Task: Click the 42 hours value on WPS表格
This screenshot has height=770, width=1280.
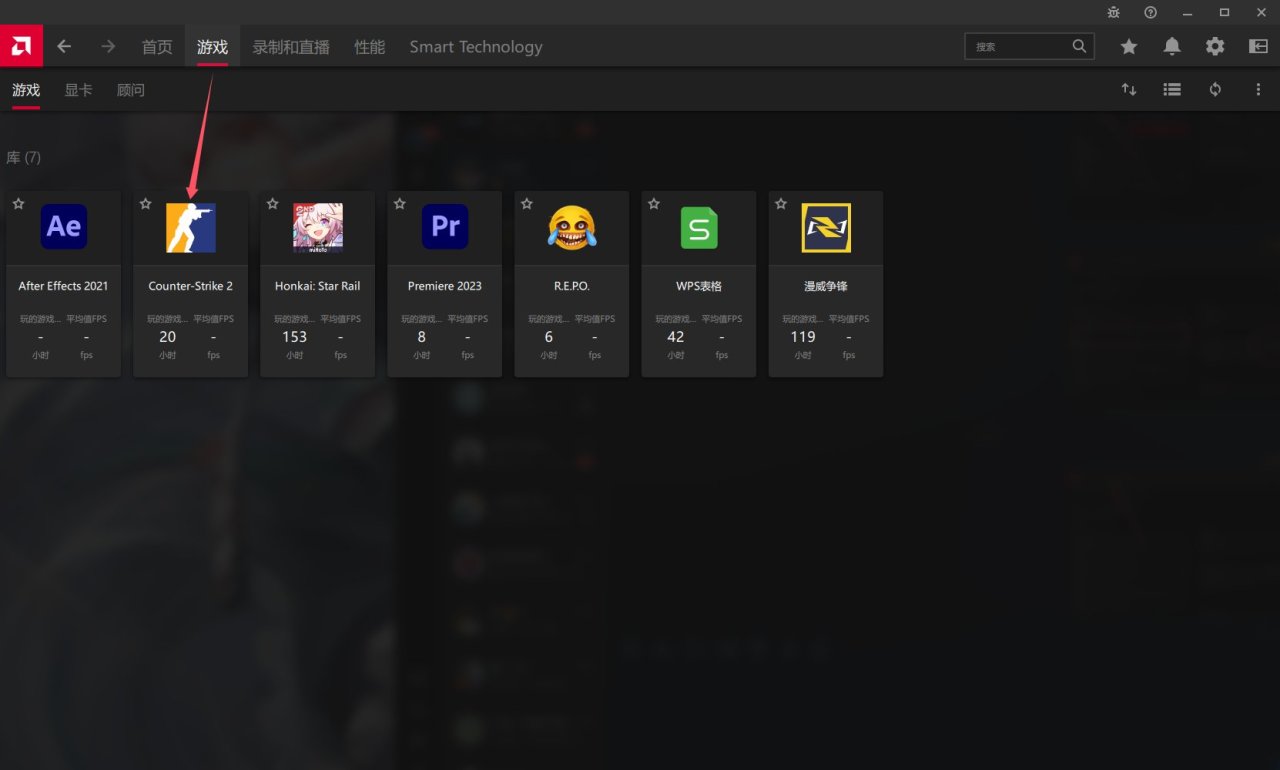Action: click(676, 337)
